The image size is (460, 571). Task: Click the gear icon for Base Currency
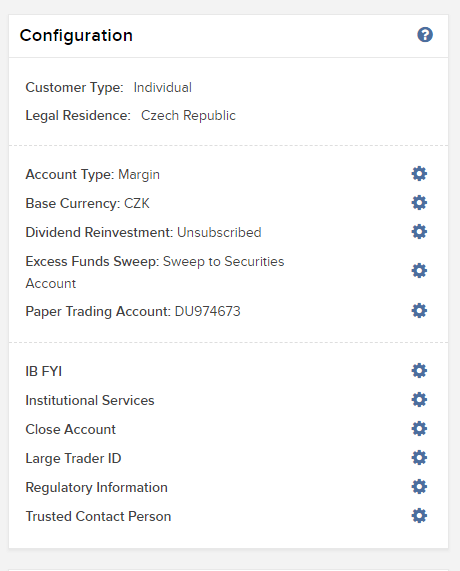point(419,203)
